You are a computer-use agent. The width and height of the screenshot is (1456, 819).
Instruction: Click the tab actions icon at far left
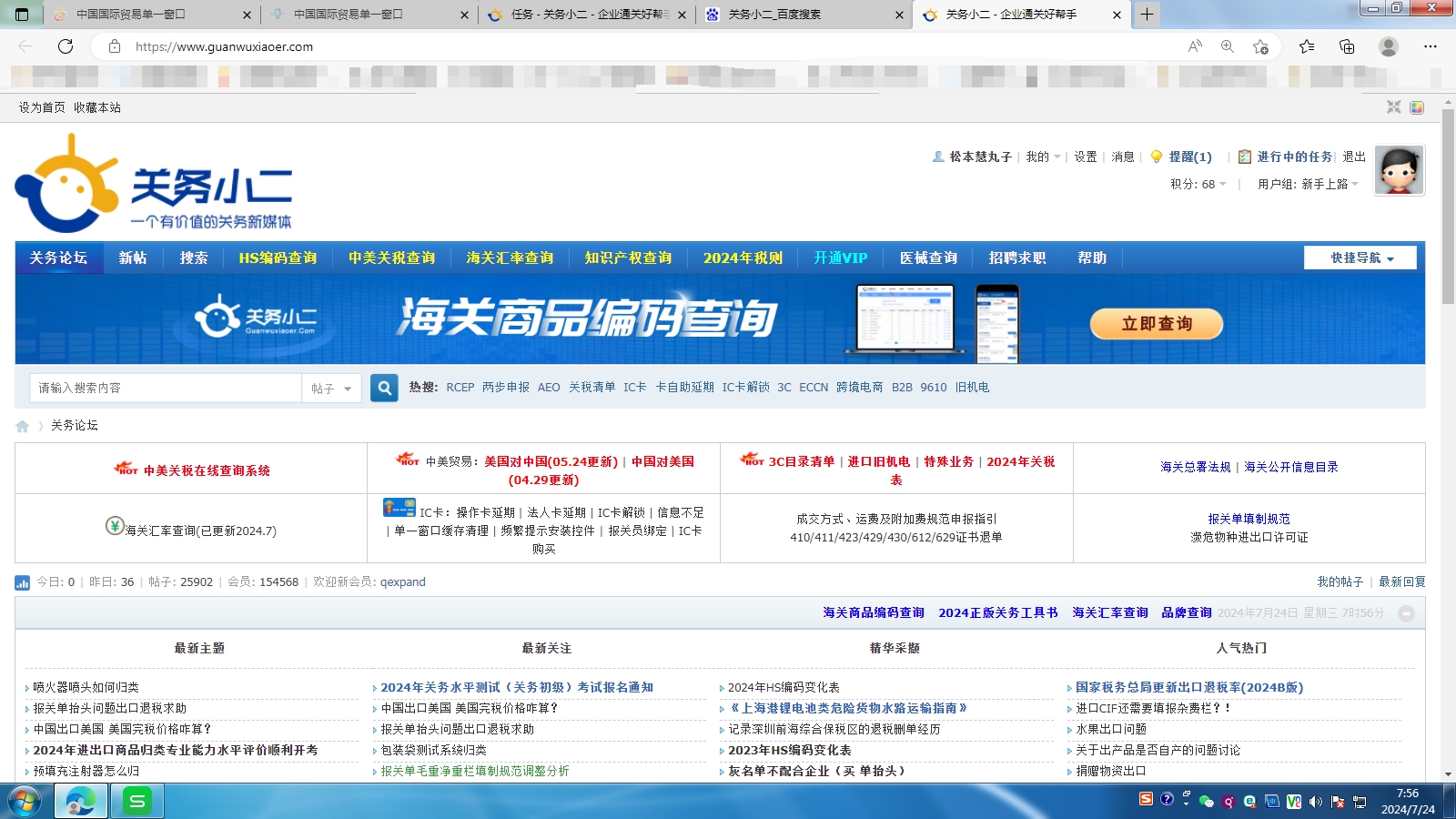[x=22, y=14]
